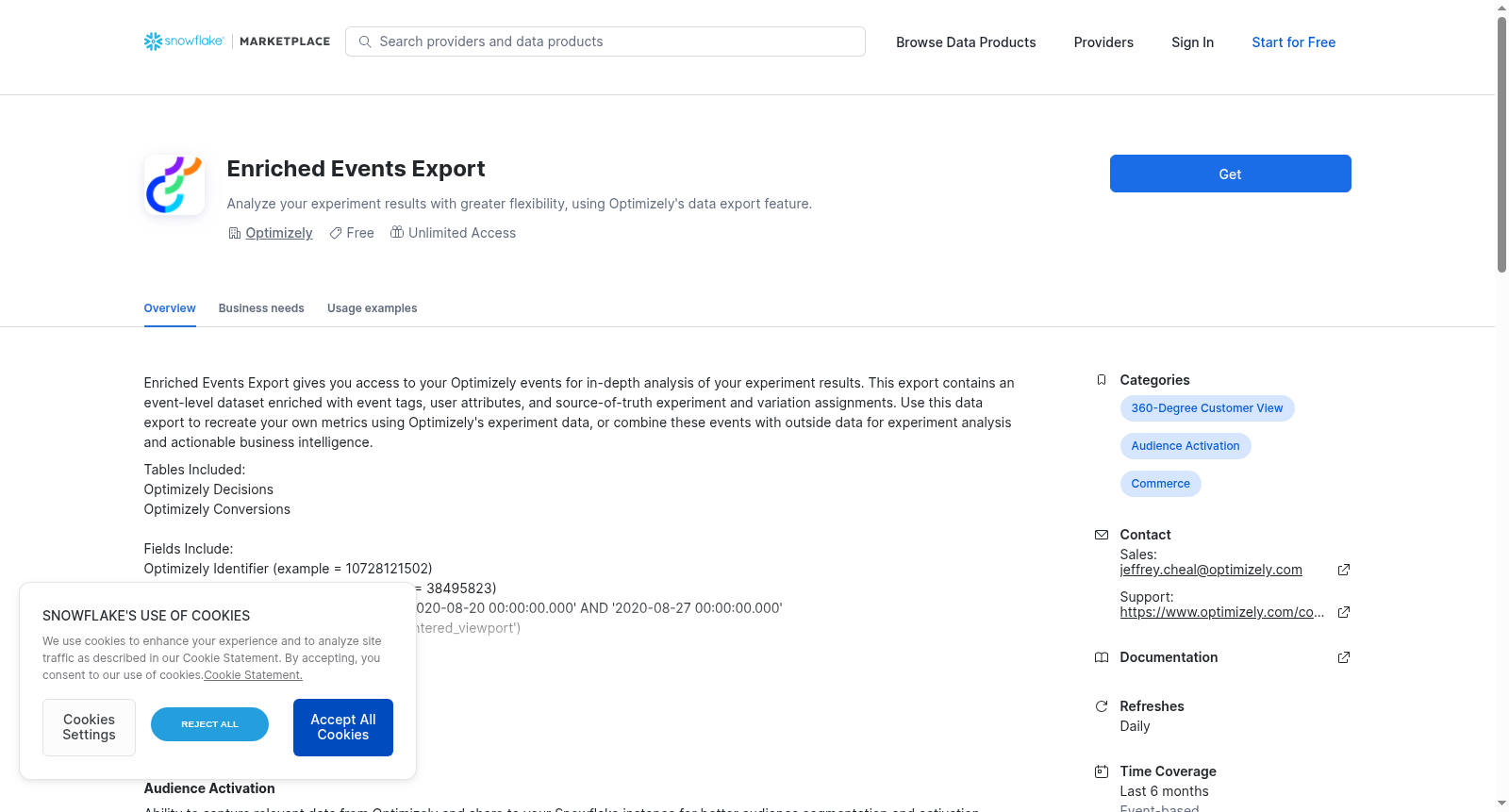Click the Unlimited Access label
The height and width of the screenshot is (812, 1509).
pos(462,233)
